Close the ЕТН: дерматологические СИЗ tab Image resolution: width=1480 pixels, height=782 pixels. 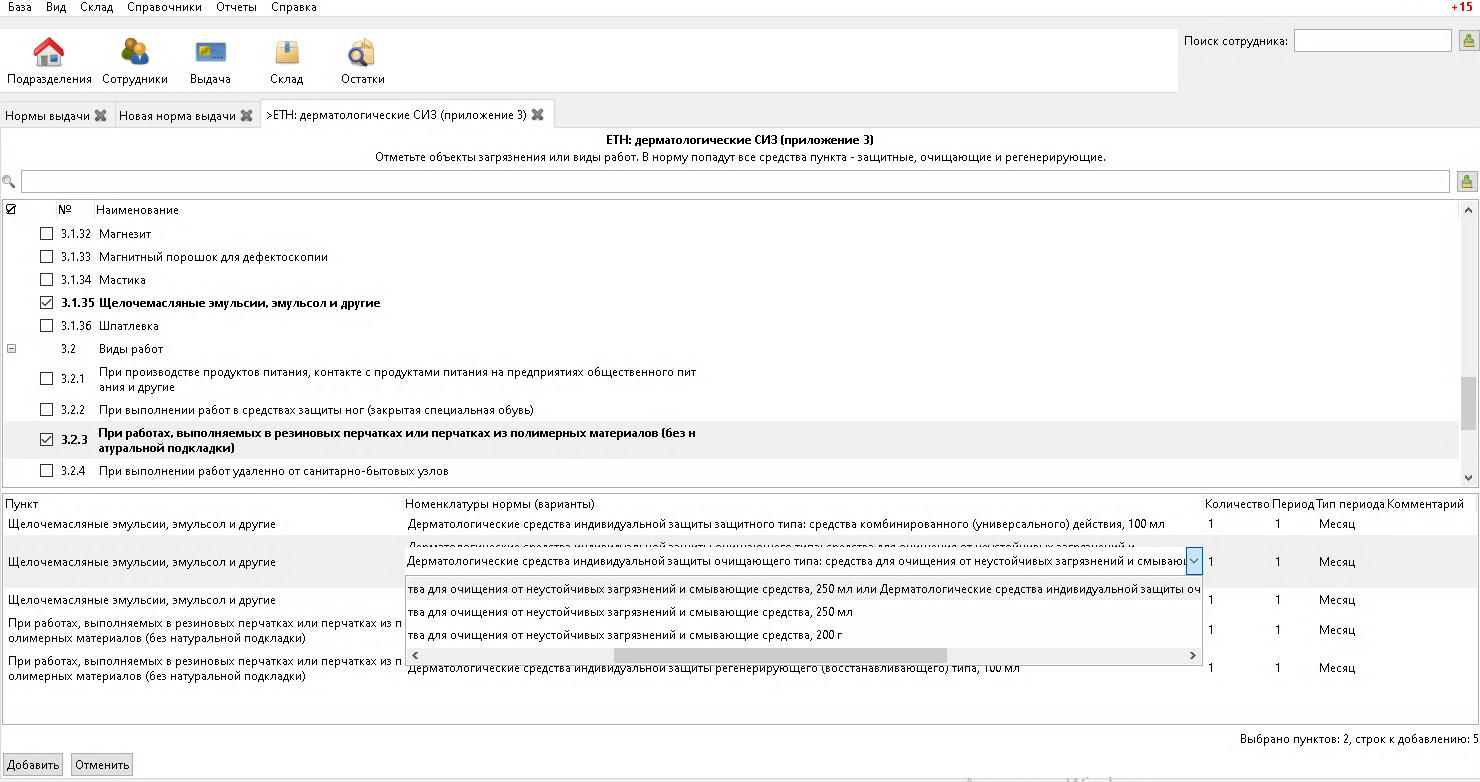(x=537, y=114)
